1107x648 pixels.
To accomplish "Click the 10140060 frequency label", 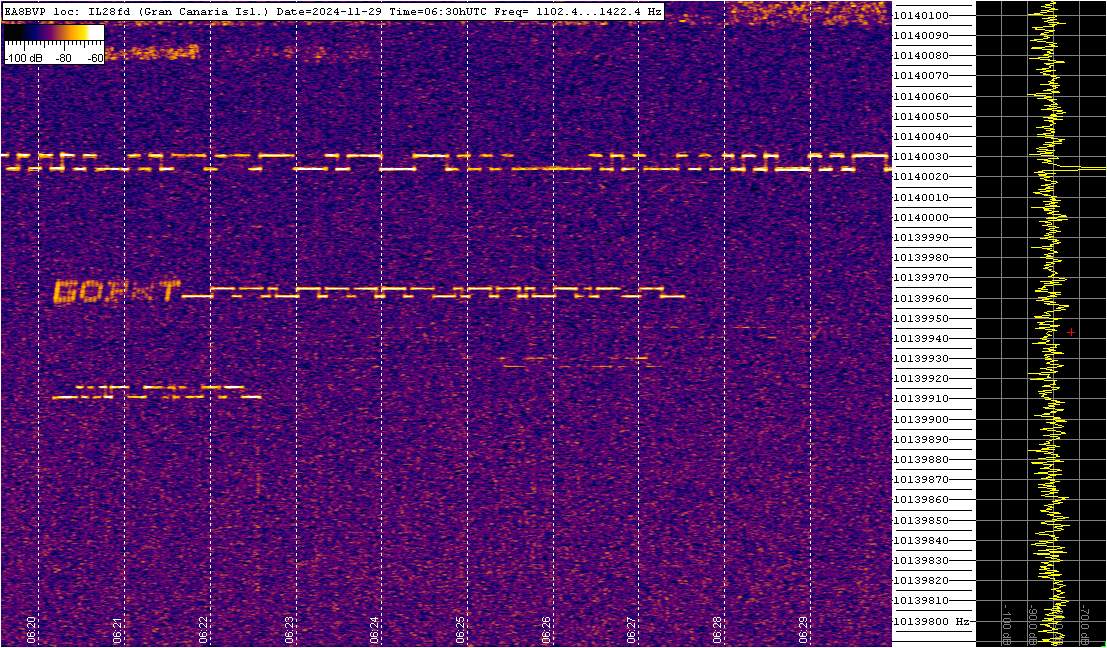I will [921, 96].
